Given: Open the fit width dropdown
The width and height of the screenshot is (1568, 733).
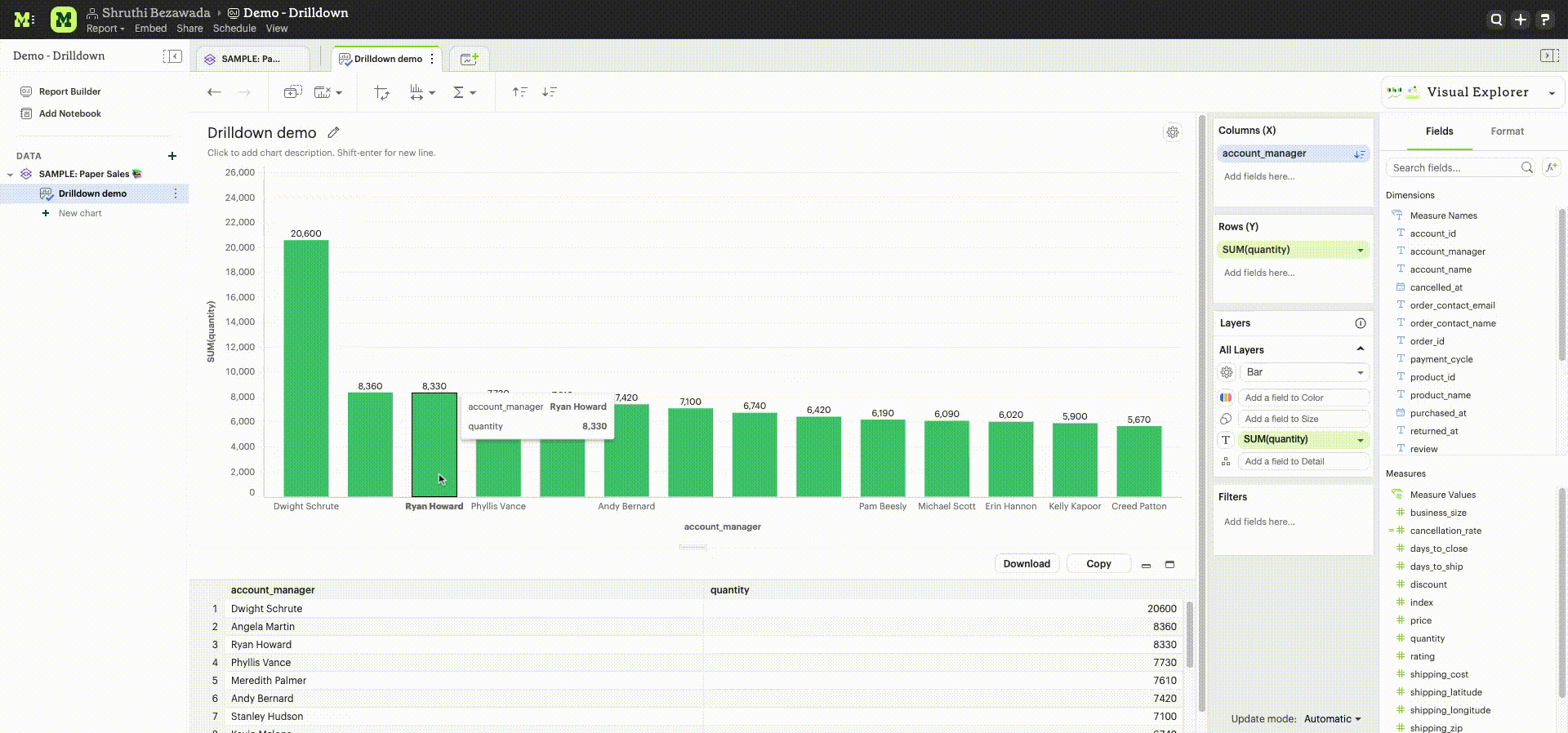Looking at the screenshot, I should pyautogui.click(x=422, y=92).
